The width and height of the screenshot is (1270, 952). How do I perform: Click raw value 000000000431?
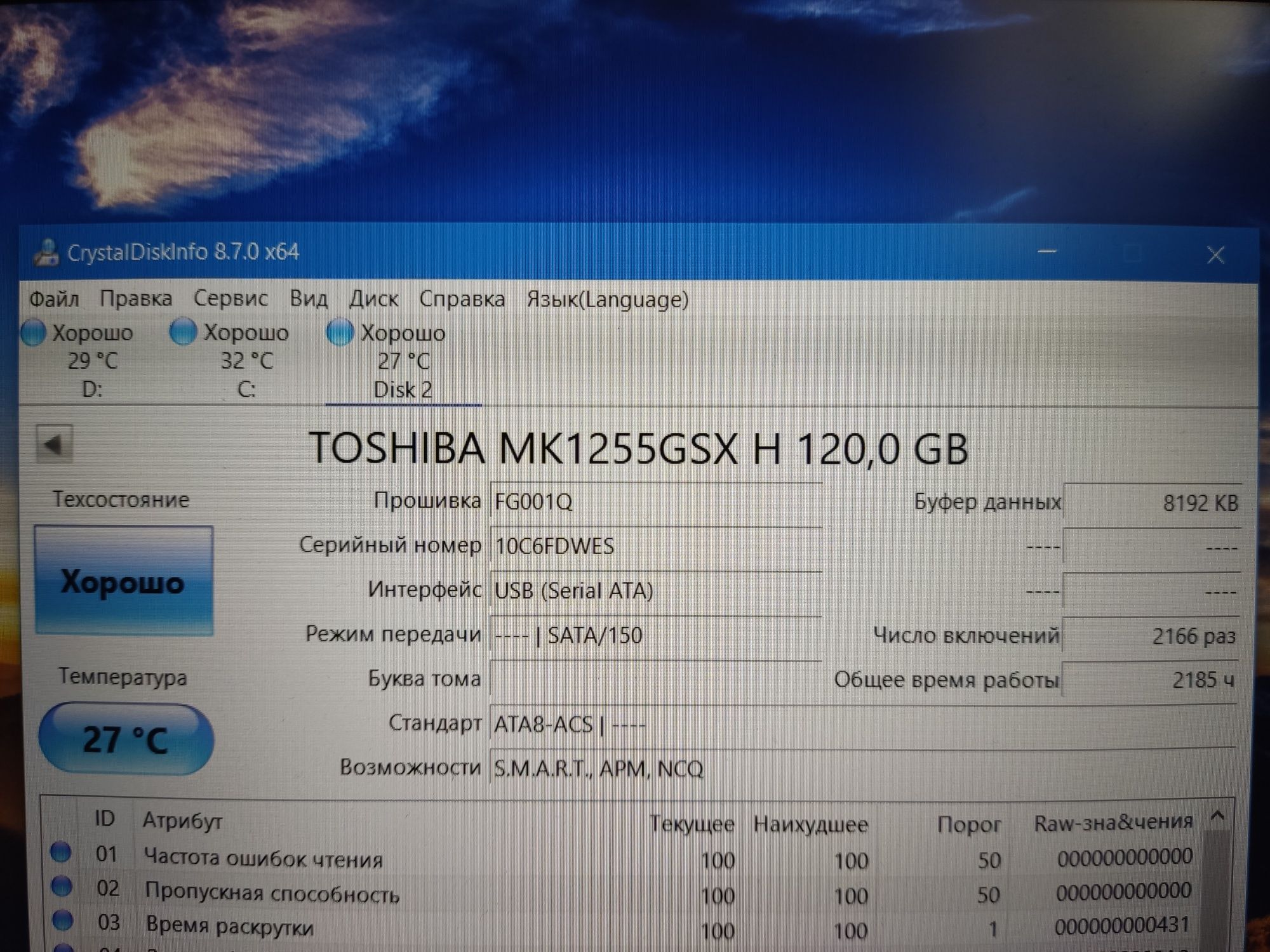point(1122,925)
